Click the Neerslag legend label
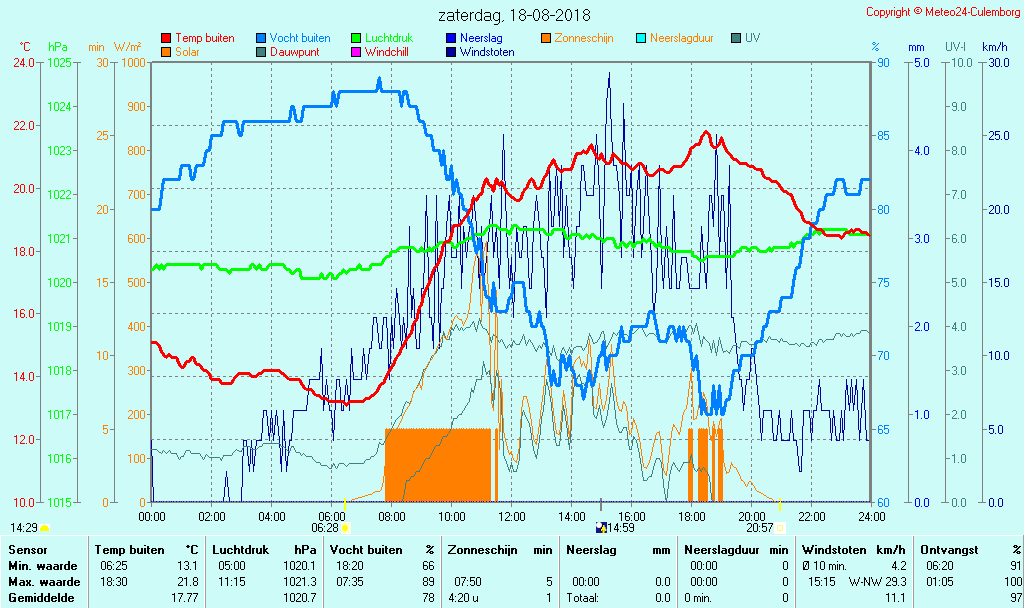Screen dimensions: 1026x608 [x=481, y=38]
